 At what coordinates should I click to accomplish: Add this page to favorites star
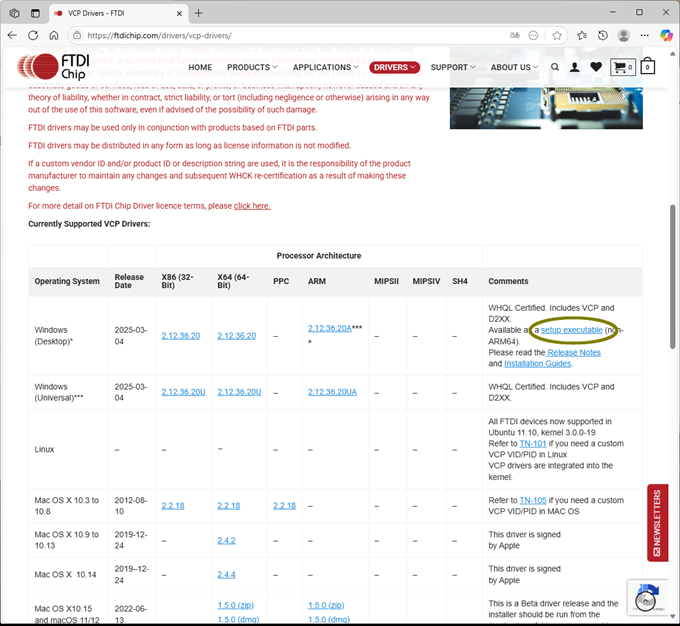[557, 35]
